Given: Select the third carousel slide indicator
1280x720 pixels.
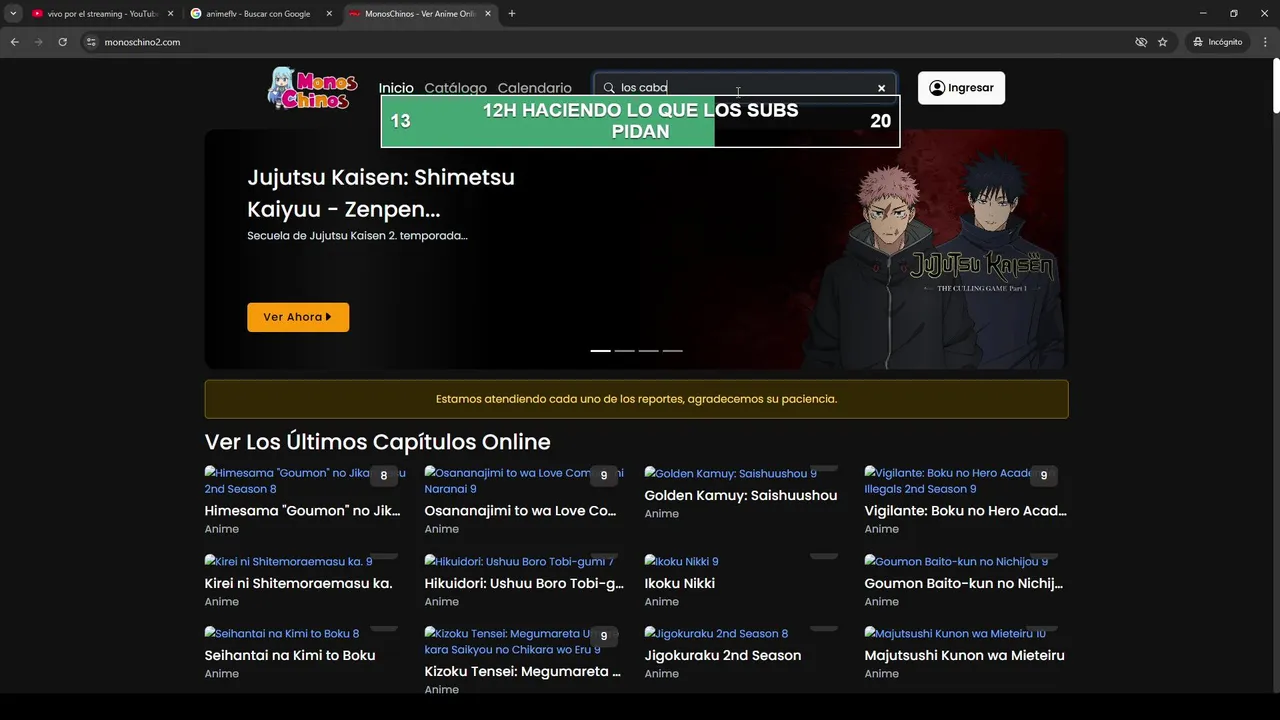Looking at the screenshot, I should (x=648, y=351).
